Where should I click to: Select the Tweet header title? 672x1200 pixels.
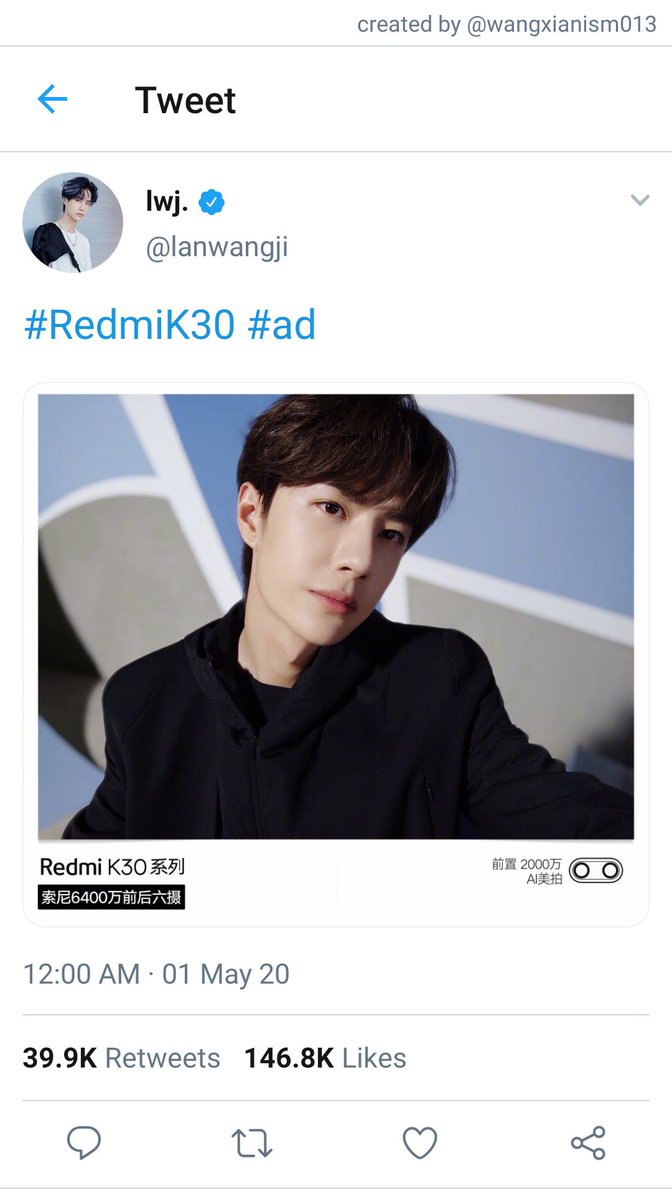click(x=186, y=100)
